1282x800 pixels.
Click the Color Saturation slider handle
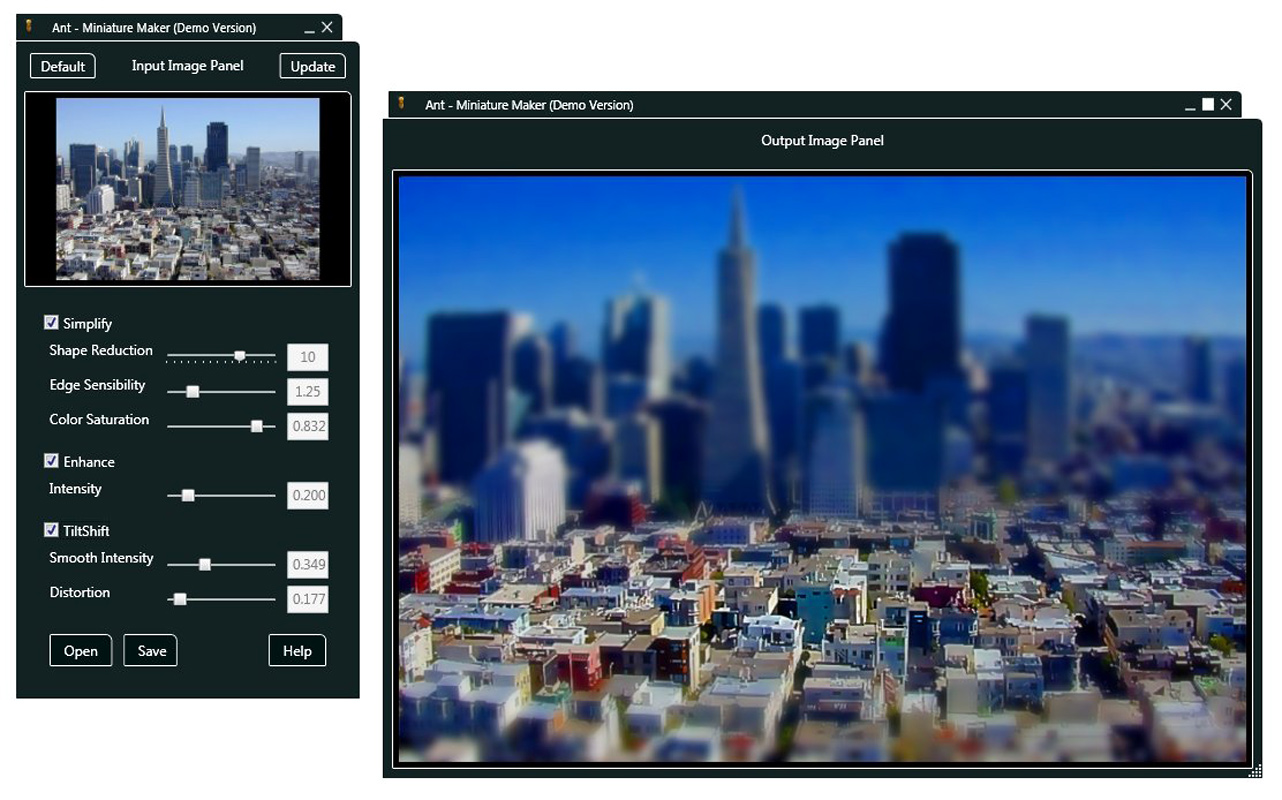click(256, 426)
